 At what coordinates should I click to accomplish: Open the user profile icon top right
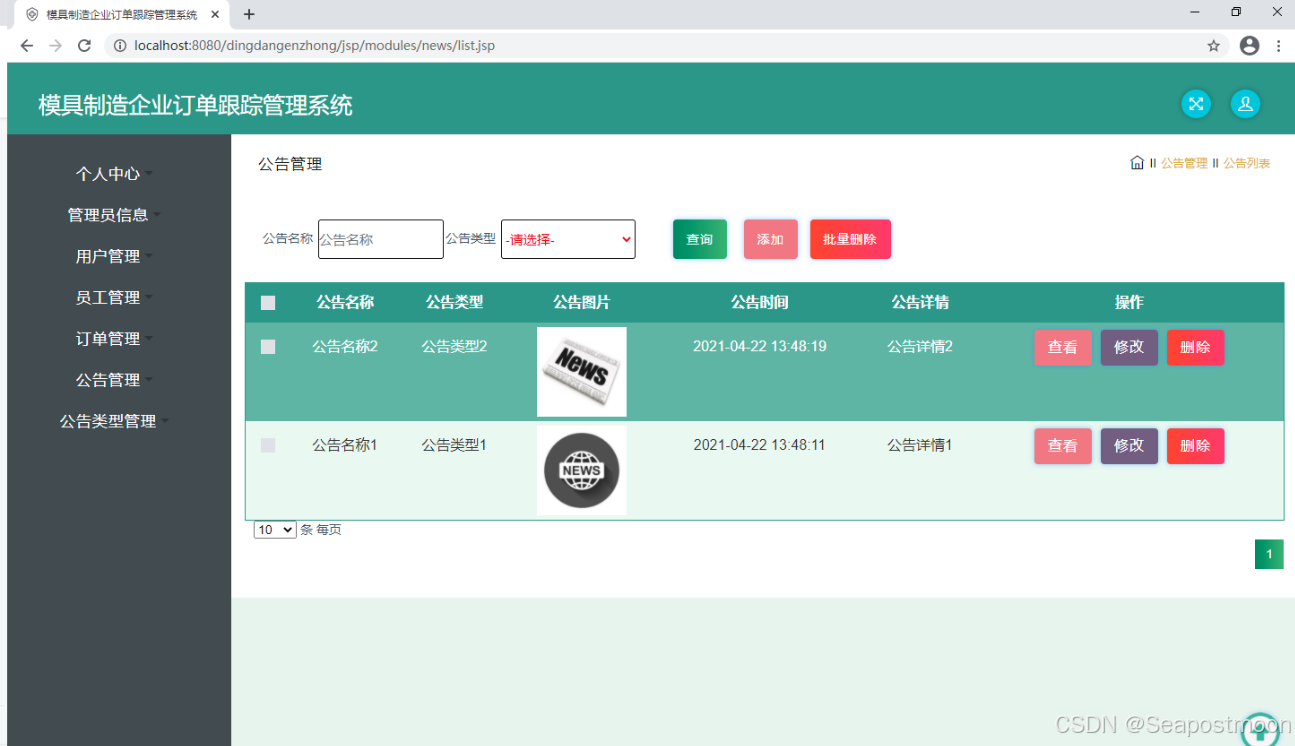[1245, 104]
